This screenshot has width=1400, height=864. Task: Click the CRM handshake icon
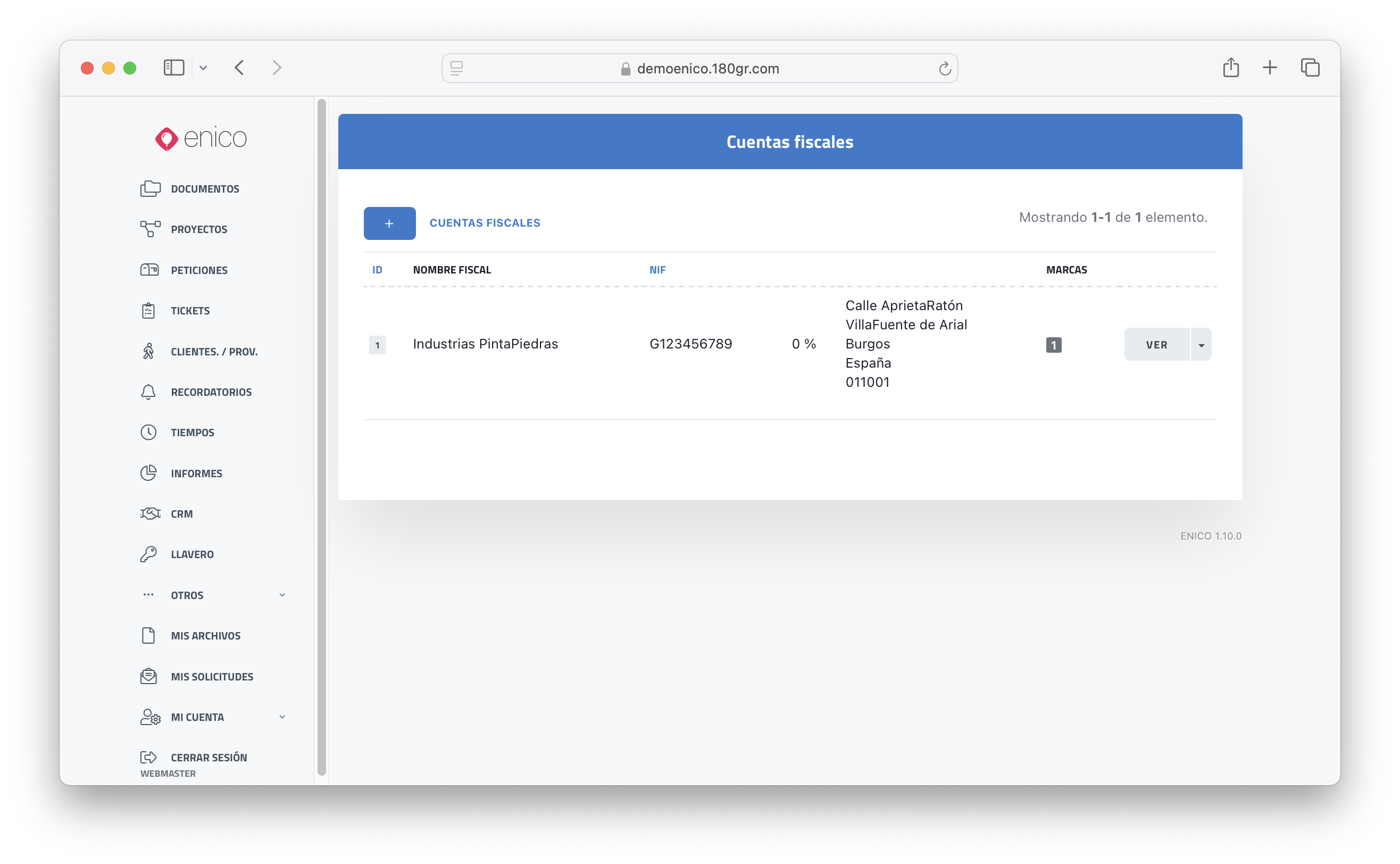pos(149,514)
